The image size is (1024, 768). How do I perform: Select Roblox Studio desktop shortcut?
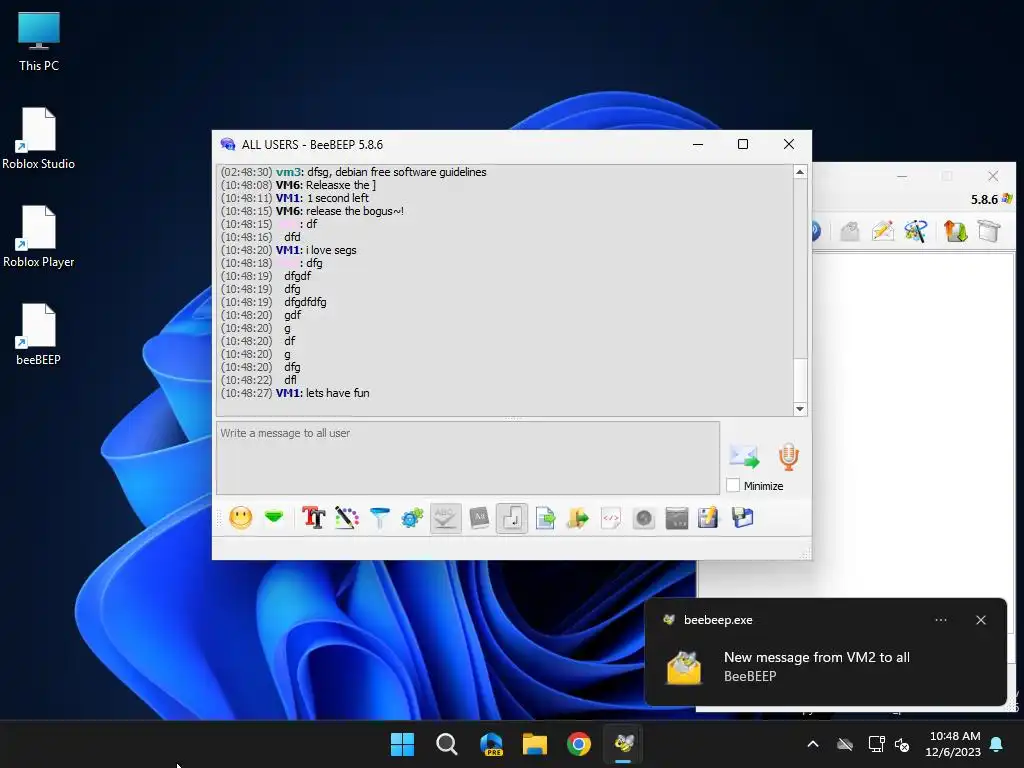[x=39, y=138]
